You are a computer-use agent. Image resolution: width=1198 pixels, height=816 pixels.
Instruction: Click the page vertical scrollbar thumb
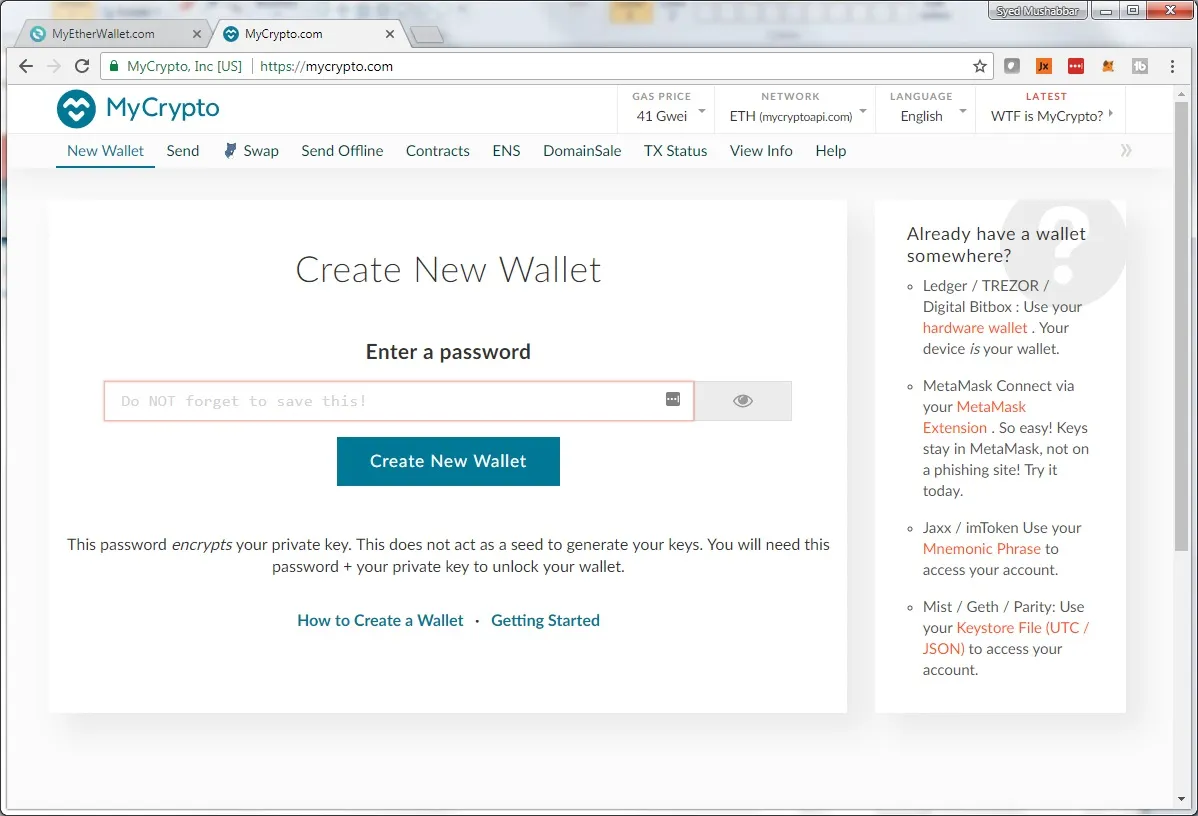(1181, 325)
